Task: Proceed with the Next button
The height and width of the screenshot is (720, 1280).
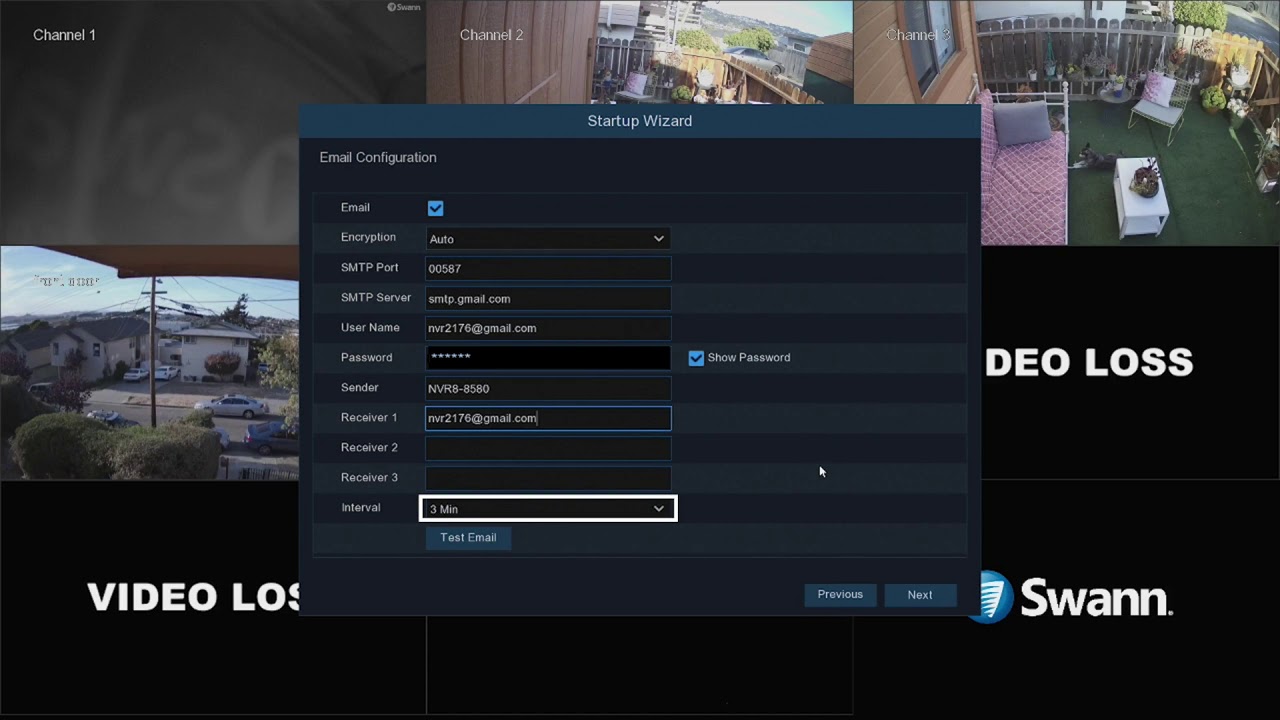Action: 920,595
